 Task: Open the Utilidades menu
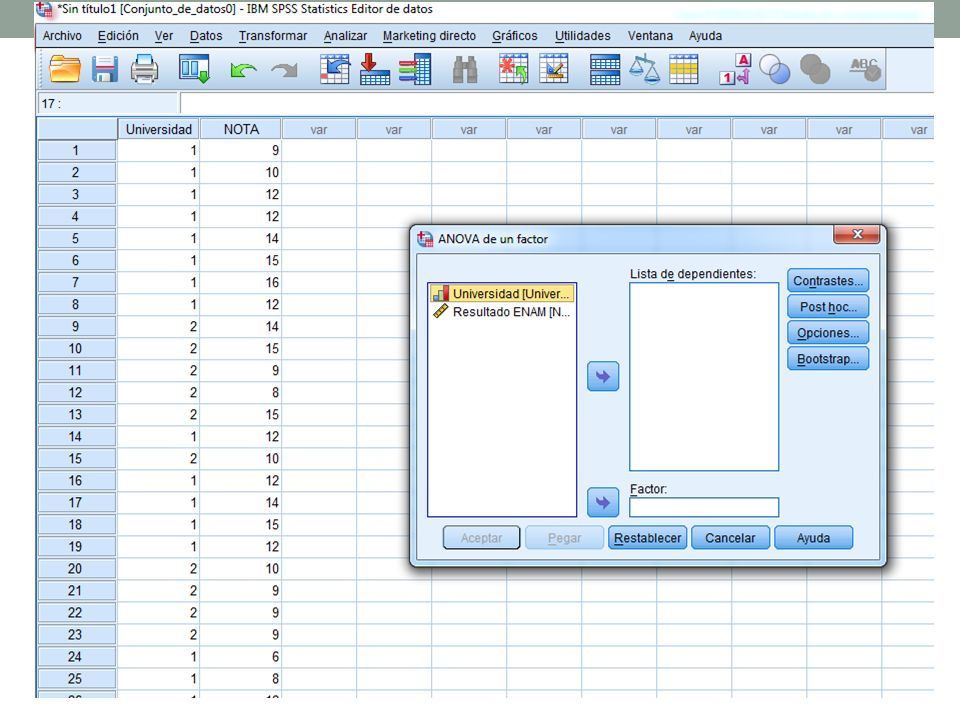coord(582,36)
